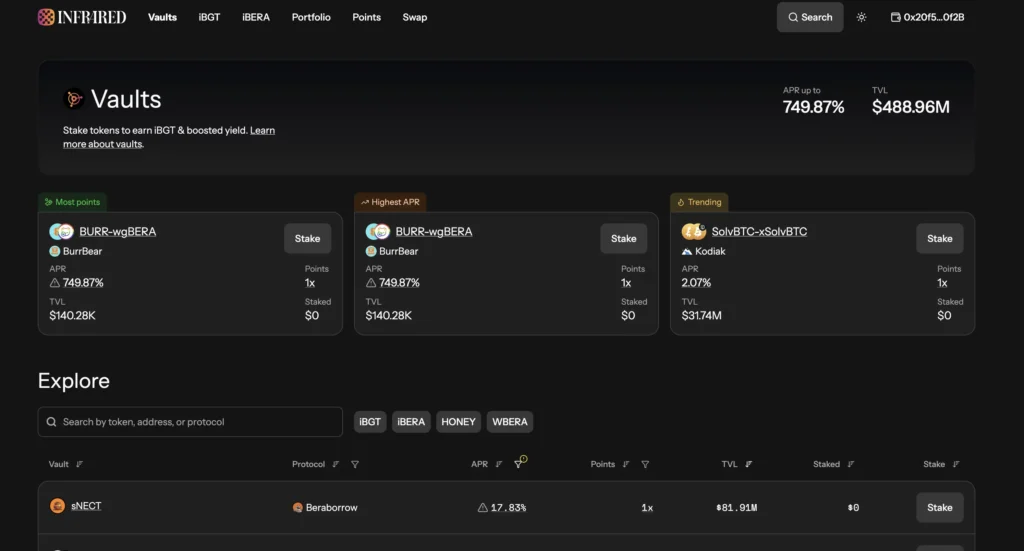Filter vaults by the iBGT chip

(370, 422)
